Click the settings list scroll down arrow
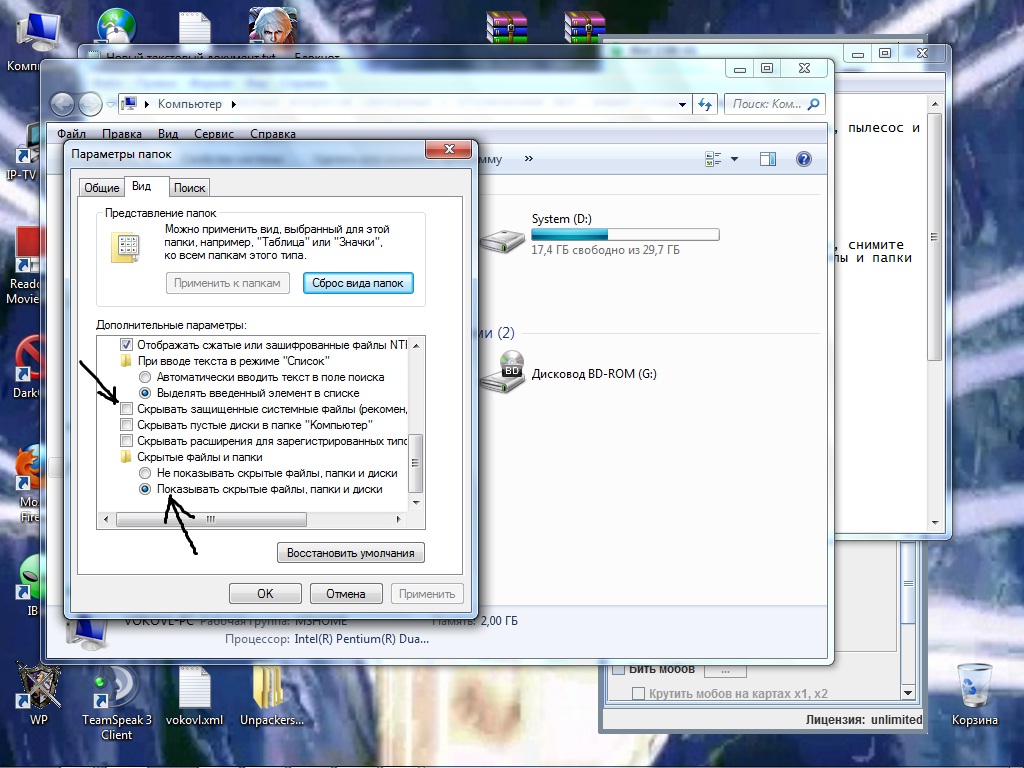 (x=416, y=503)
